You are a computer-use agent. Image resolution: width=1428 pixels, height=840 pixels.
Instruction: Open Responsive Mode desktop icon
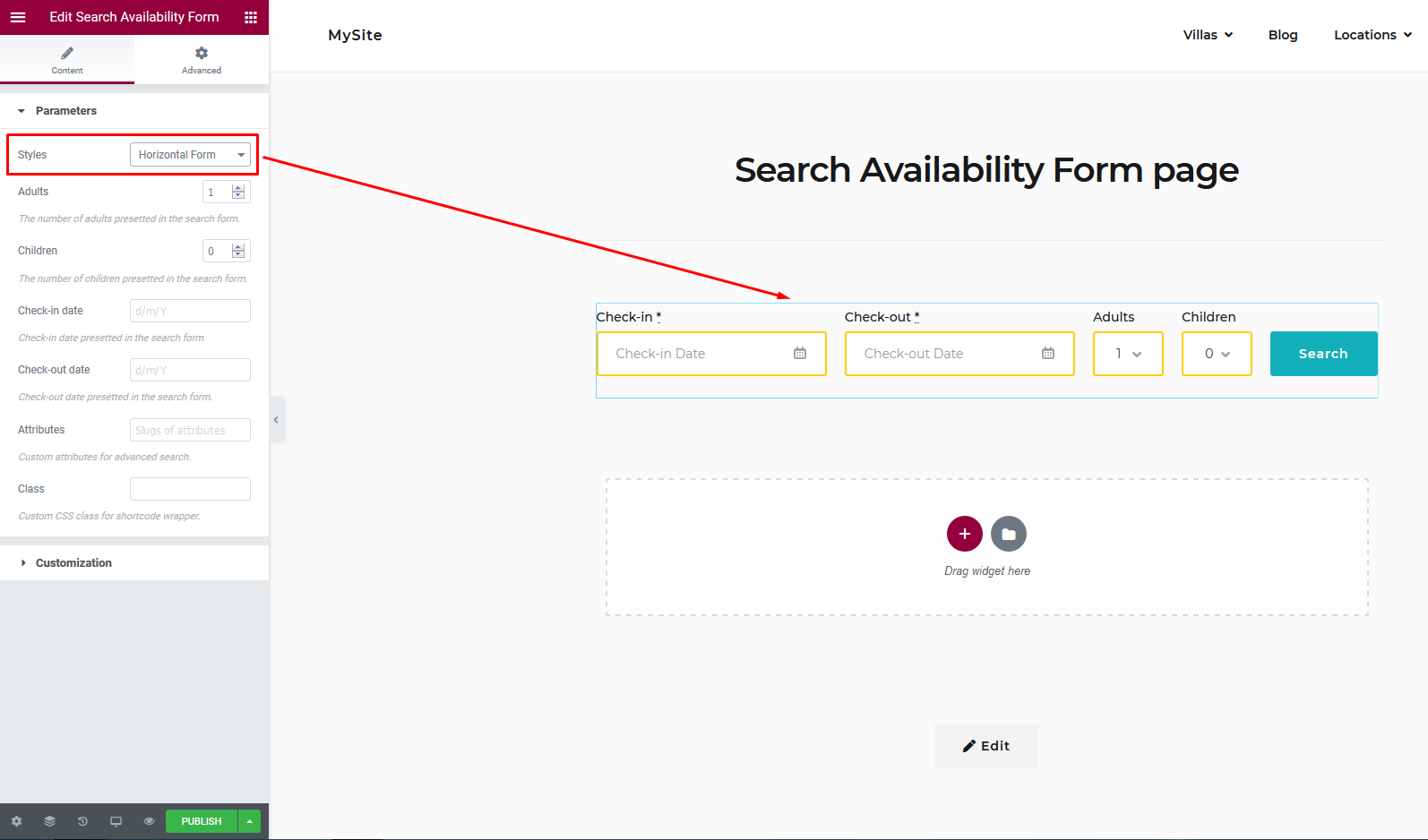tap(116, 821)
